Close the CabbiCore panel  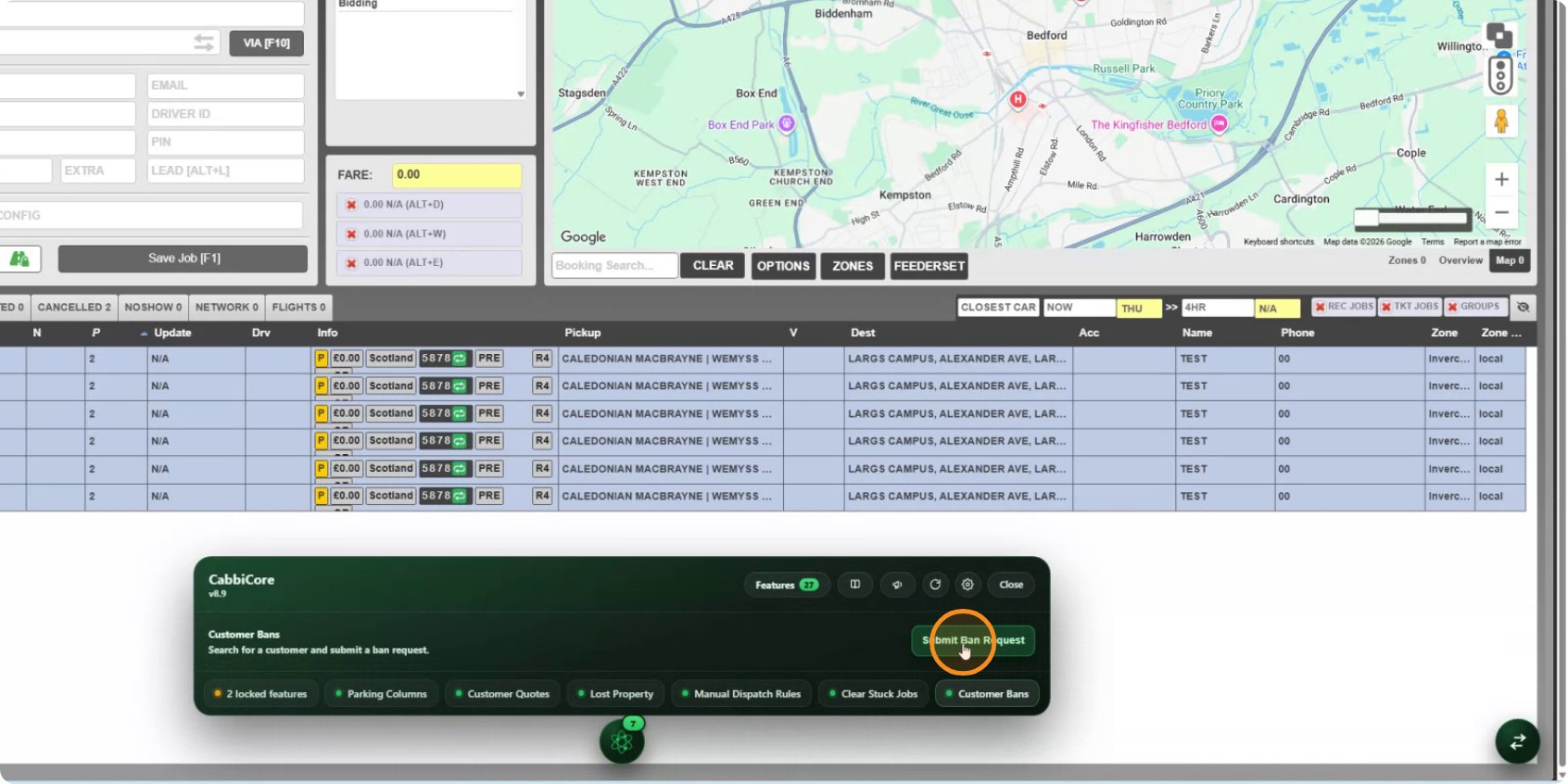point(1011,585)
